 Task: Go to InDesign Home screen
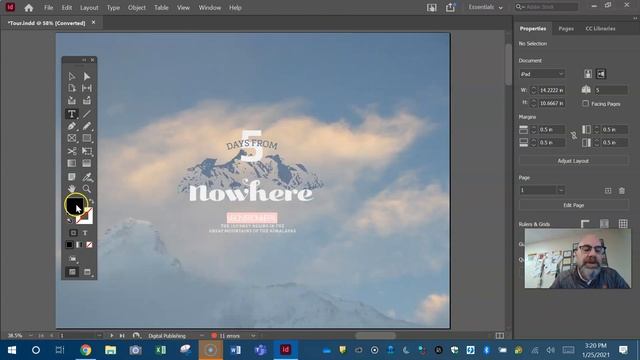[x=29, y=7]
